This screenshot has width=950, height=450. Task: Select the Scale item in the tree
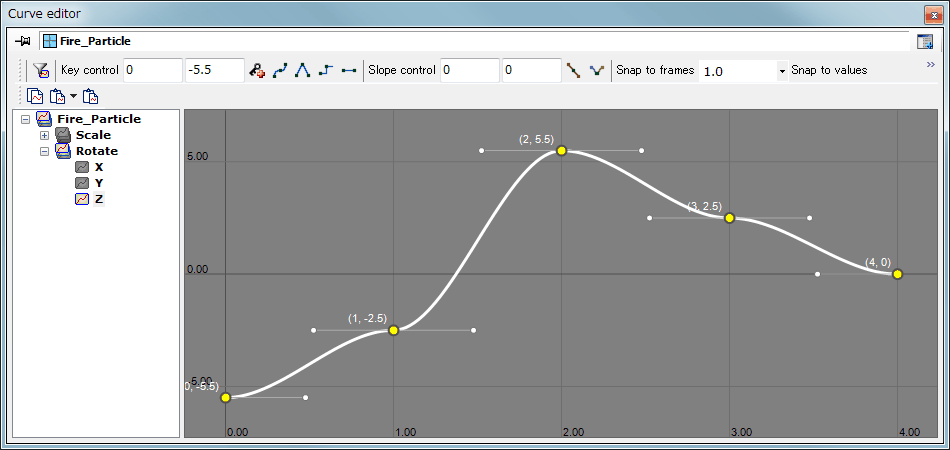click(x=93, y=135)
